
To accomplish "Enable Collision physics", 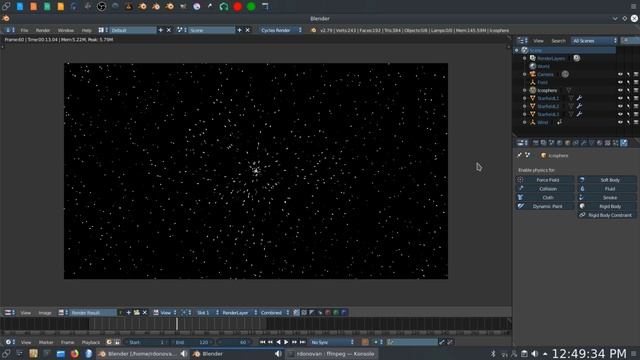I will pos(545,189).
